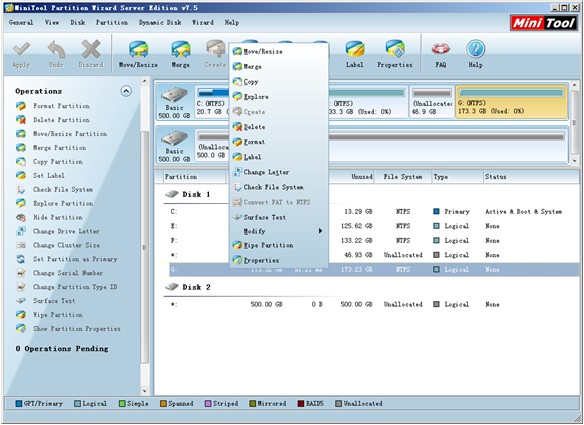Select Label in the context menu
Viewport: 584px width, 425px height.
tap(279, 157)
